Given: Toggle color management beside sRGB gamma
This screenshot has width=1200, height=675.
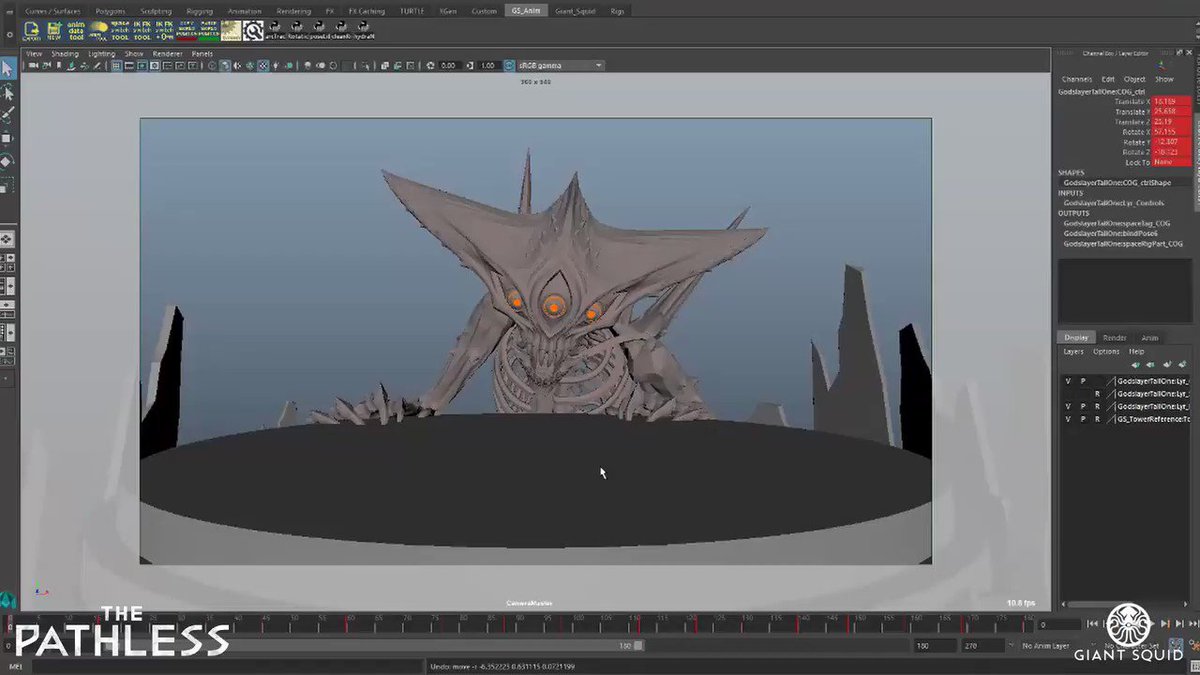Looking at the screenshot, I should coord(510,65).
